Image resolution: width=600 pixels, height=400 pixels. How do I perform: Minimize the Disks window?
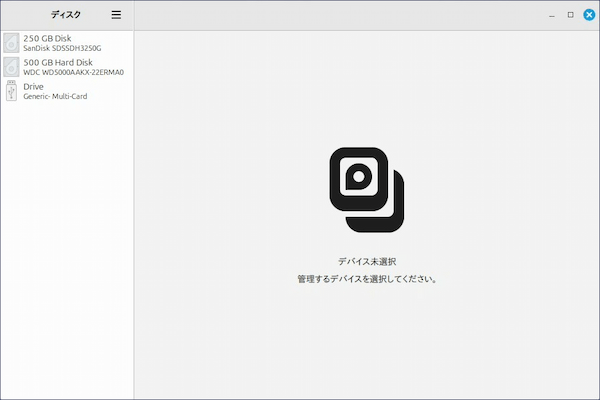[x=552, y=15]
